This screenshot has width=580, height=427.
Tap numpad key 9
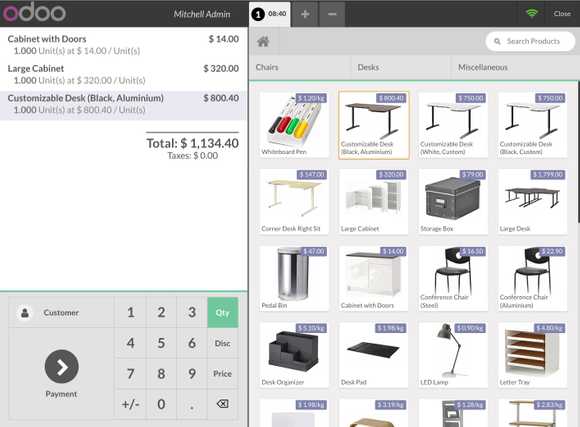192,374
